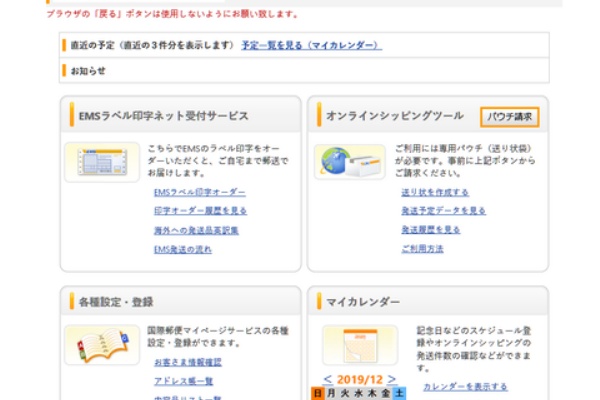
Task: Open 印字オーダー履歴を見る link
Action: pos(200,211)
